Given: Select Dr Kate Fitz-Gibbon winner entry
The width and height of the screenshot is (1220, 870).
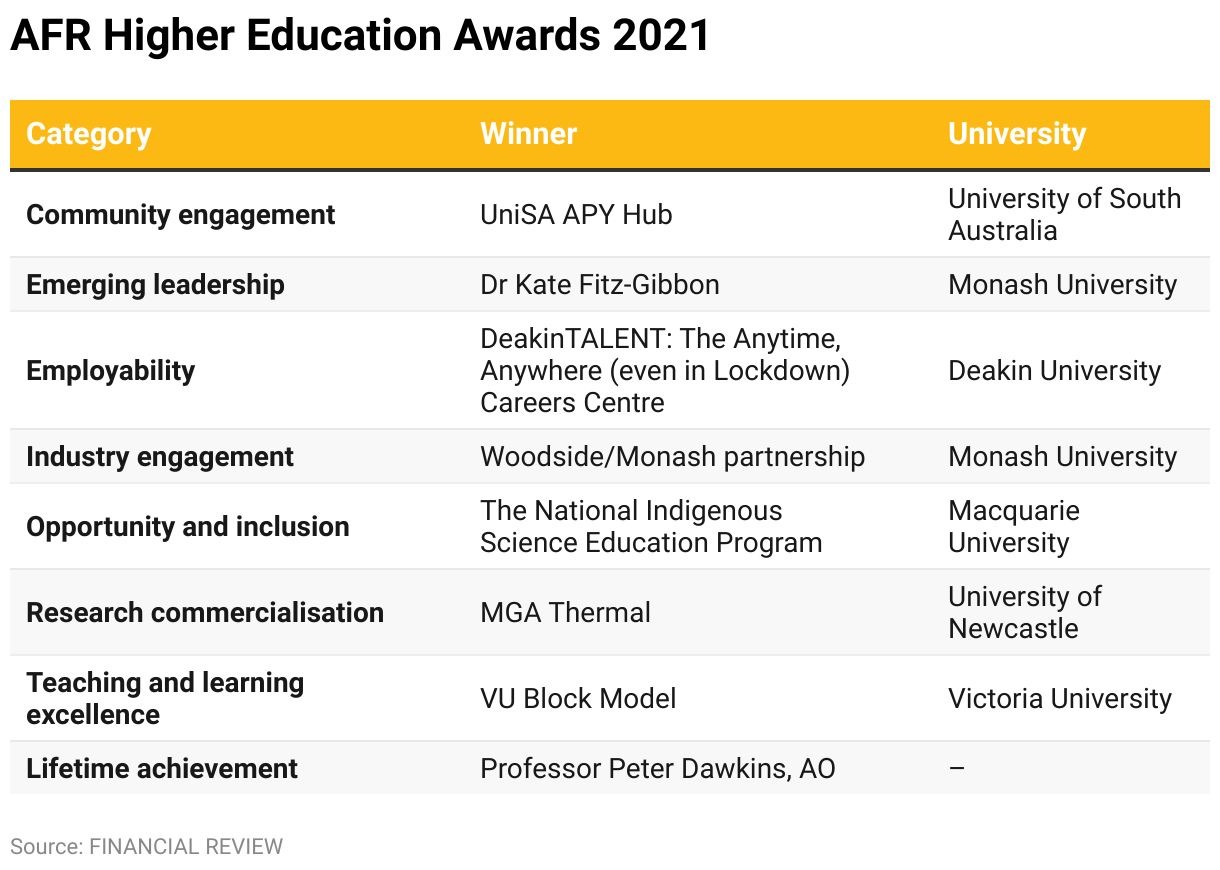Looking at the screenshot, I should [599, 285].
